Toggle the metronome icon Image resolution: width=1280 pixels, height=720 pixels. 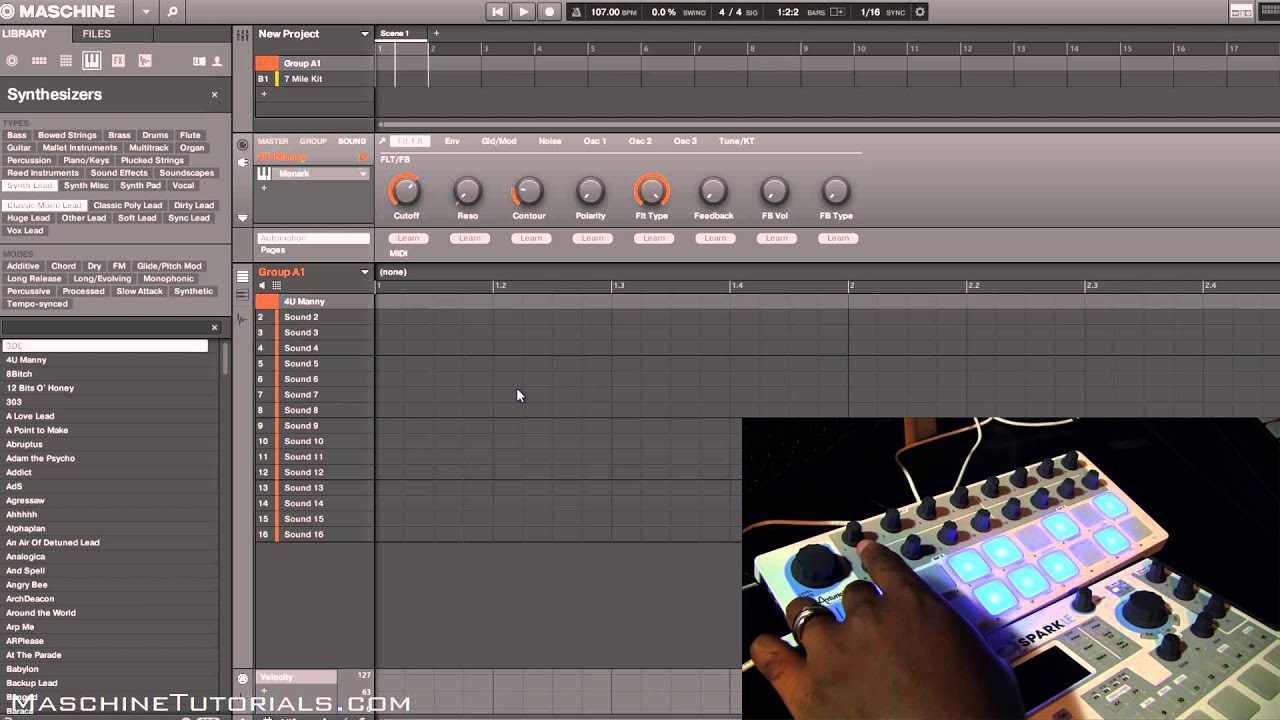(576, 12)
